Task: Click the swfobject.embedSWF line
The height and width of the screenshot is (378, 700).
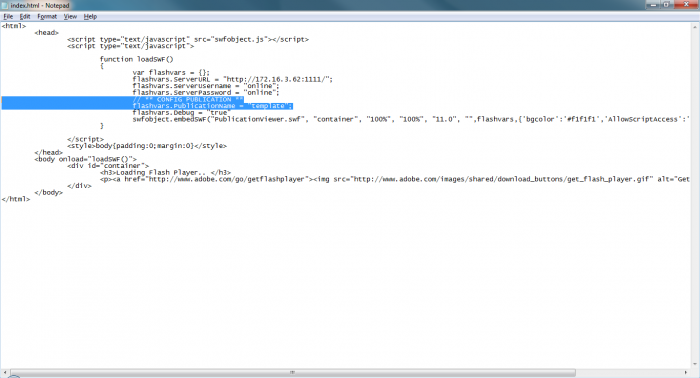Action: click(x=411, y=119)
